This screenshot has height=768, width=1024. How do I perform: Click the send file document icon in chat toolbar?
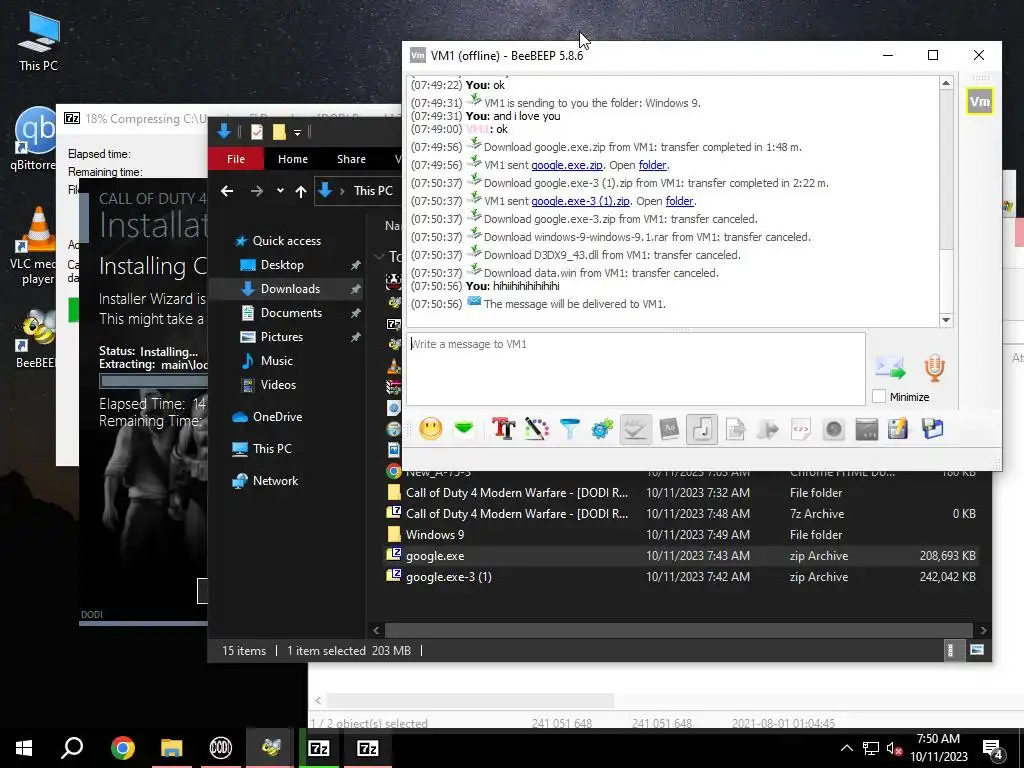click(735, 429)
